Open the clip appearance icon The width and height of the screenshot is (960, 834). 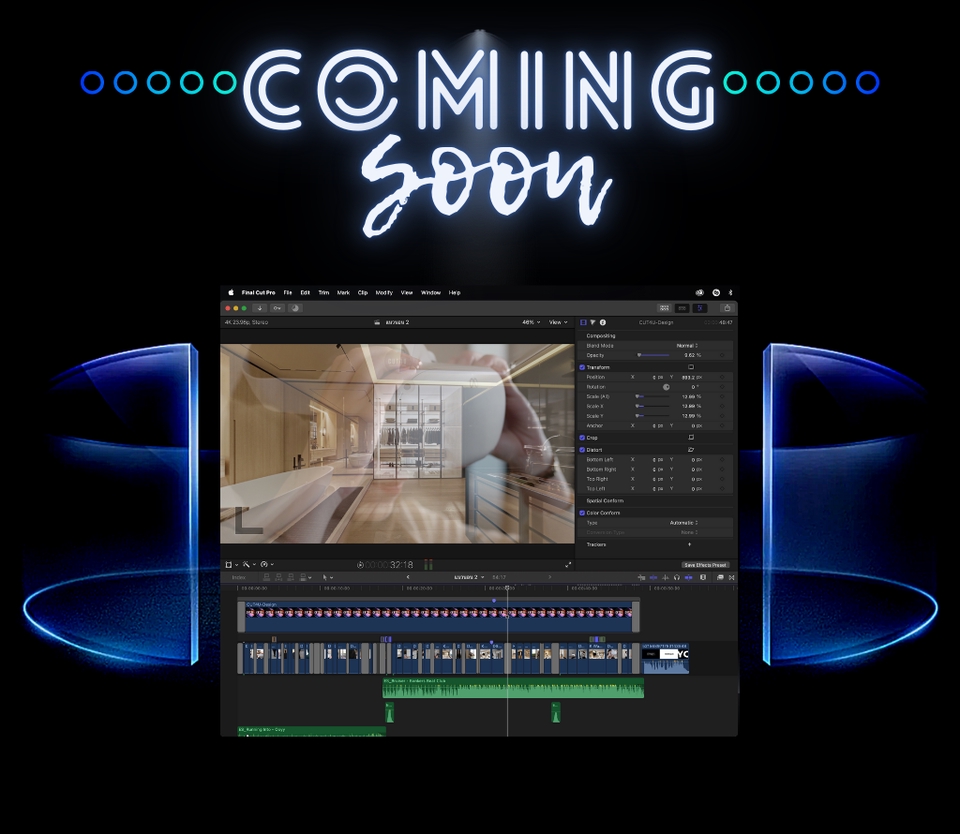click(703, 577)
